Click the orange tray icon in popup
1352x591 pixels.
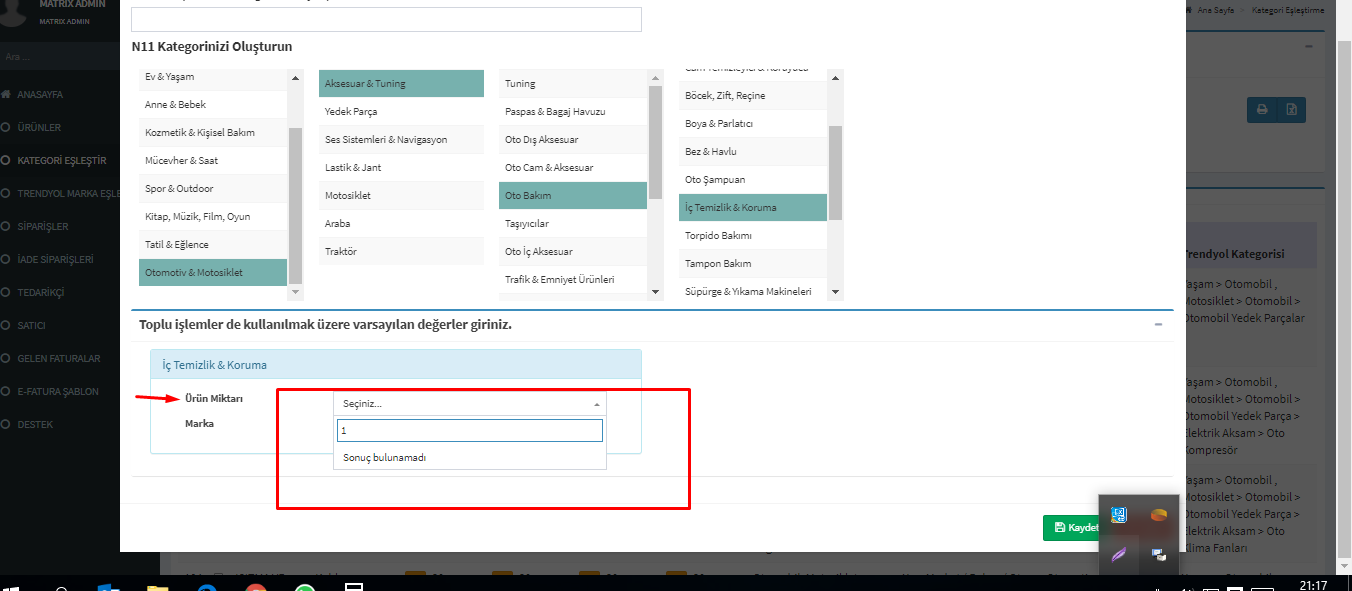(x=1158, y=516)
